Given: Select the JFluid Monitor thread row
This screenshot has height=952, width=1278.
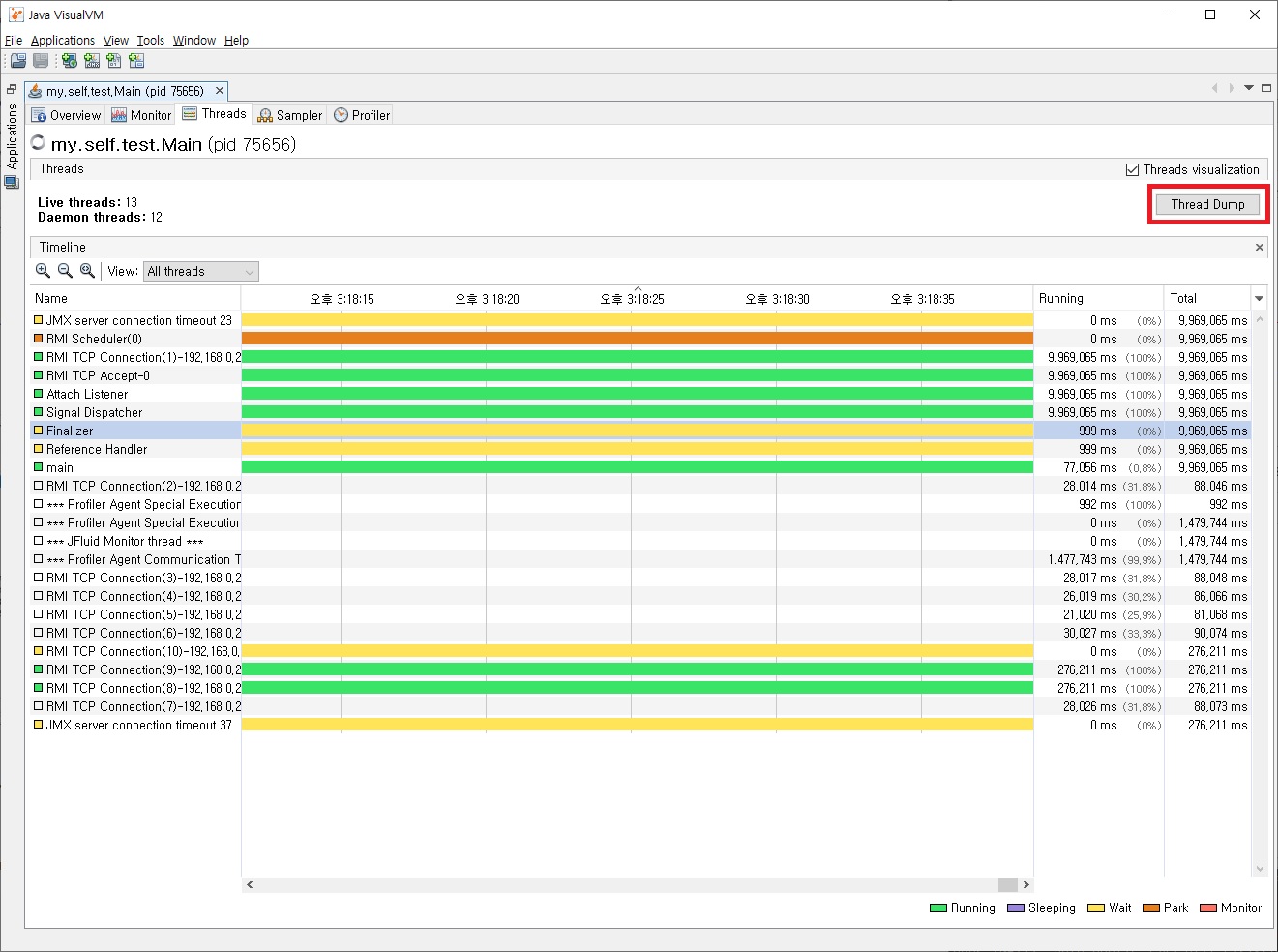Looking at the screenshot, I should (x=639, y=541).
